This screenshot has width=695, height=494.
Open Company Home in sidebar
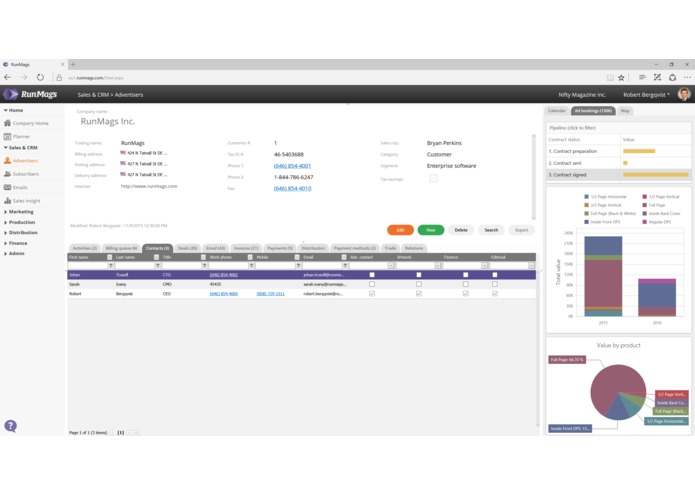click(26, 123)
